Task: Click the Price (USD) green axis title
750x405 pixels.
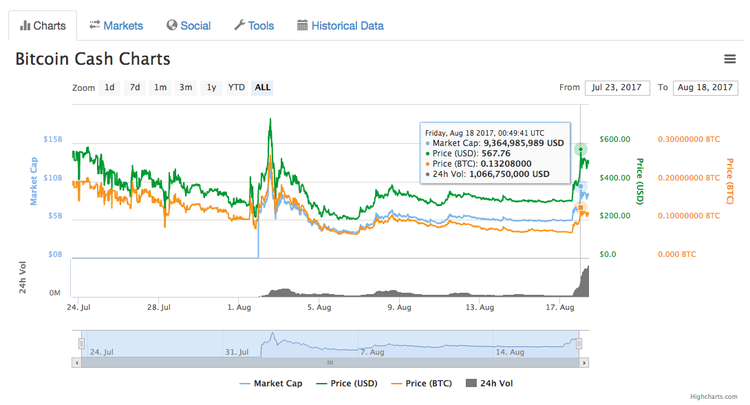Action: [x=640, y=181]
